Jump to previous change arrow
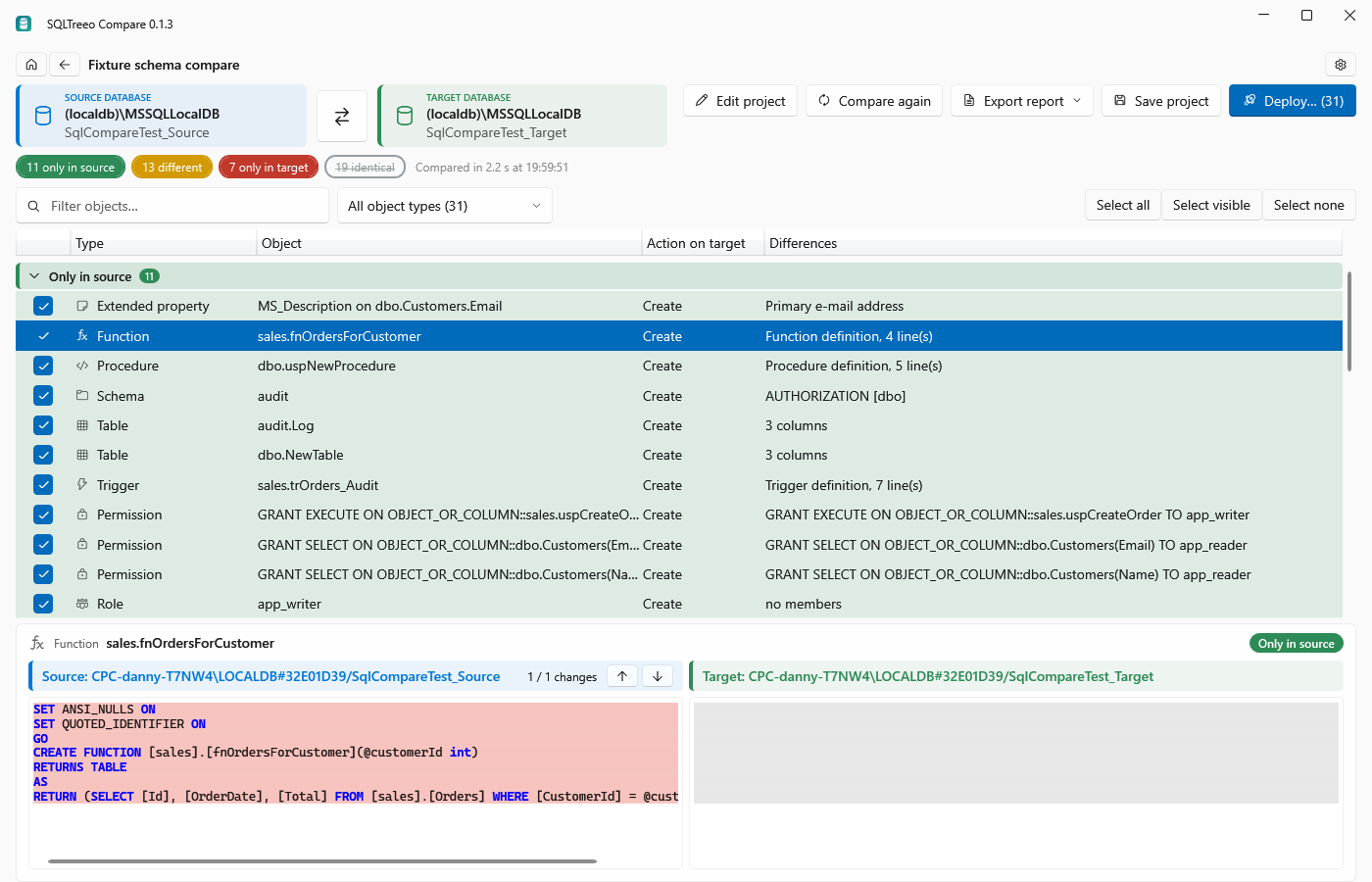Screen dimensions: 1372x882 coord(622,676)
